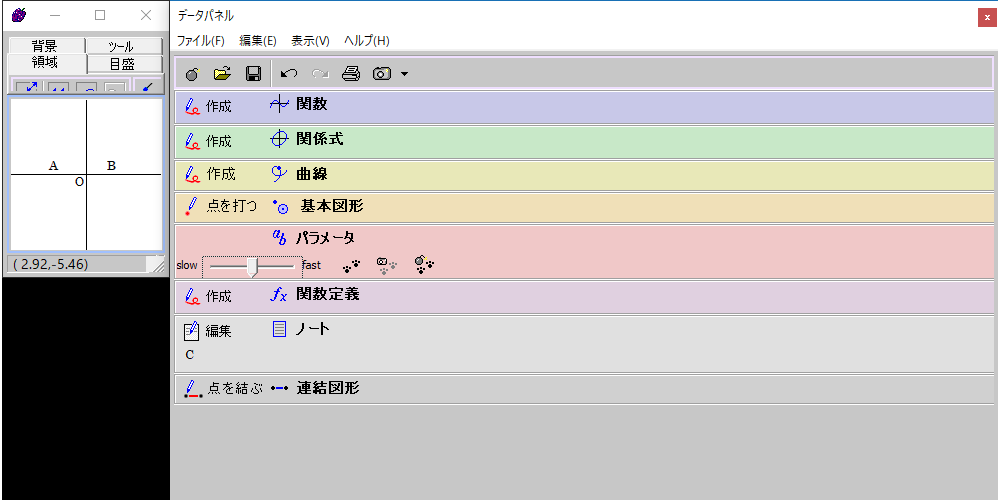Click the slow-fast speed slider thumb
The image size is (1000, 500).
(x=253, y=267)
